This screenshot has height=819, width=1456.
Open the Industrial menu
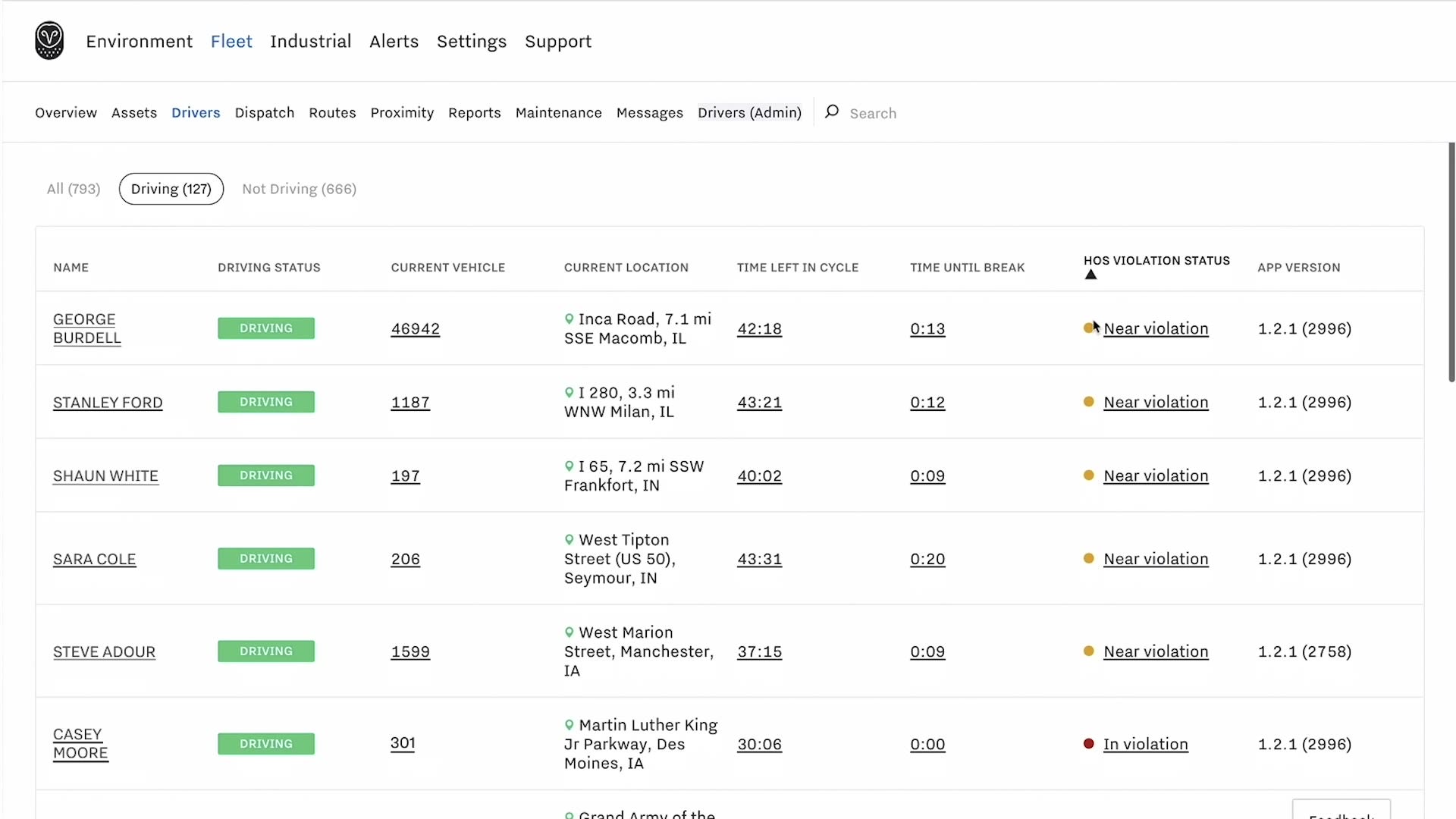[x=311, y=41]
